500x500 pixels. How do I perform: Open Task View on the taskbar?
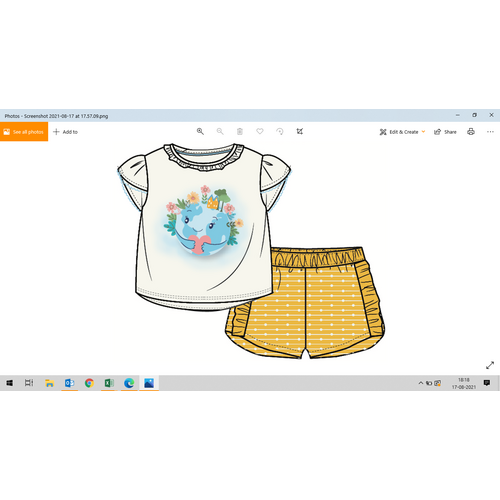(x=29, y=383)
